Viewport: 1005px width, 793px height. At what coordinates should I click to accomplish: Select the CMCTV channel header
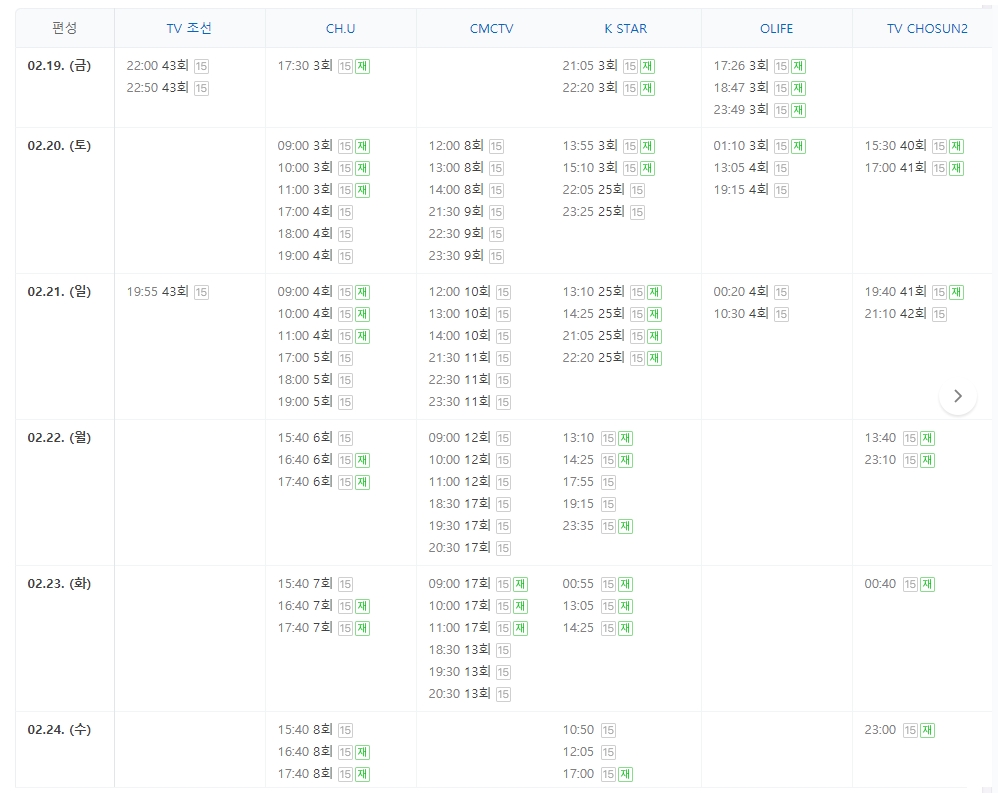[492, 29]
